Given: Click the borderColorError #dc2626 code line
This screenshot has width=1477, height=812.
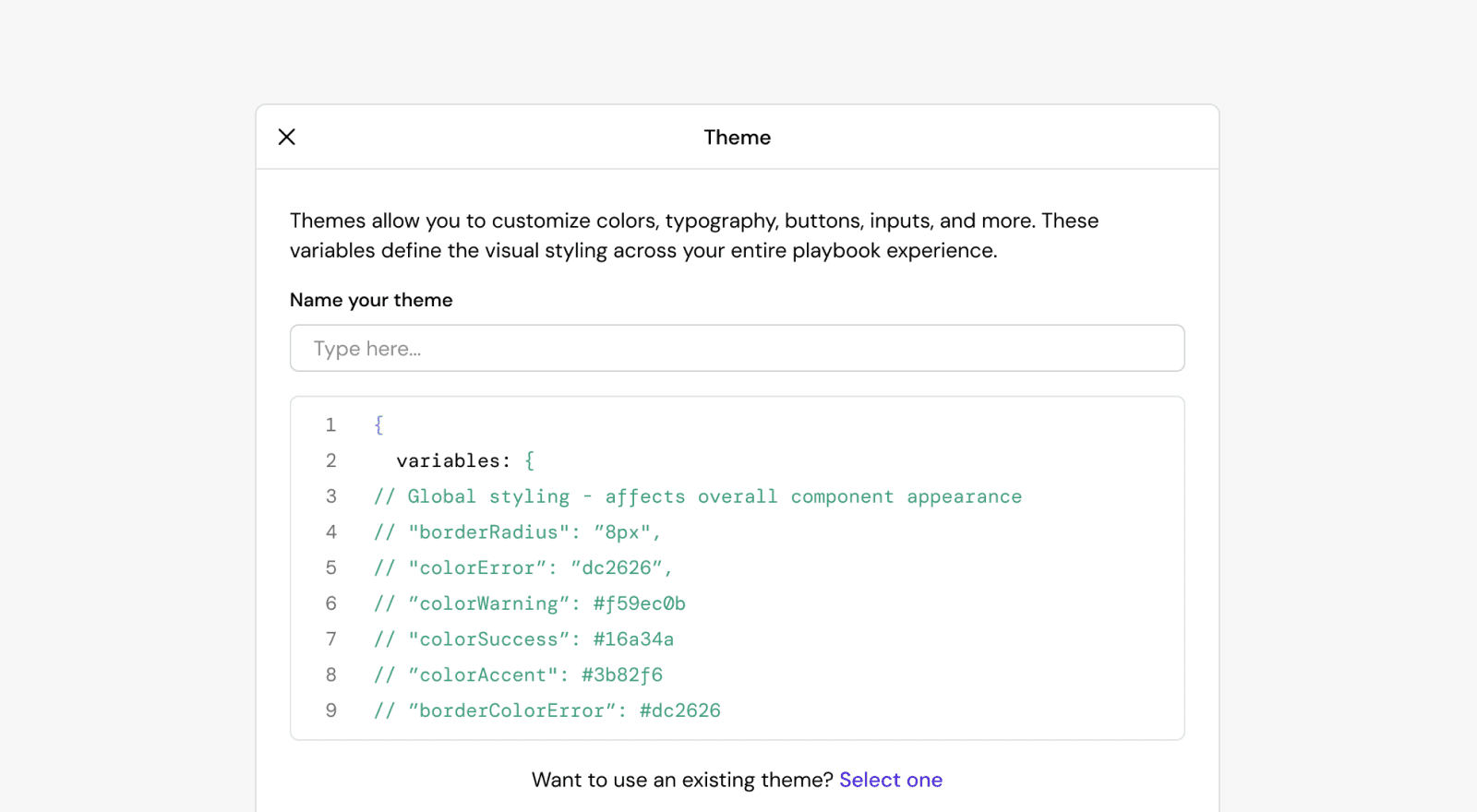Looking at the screenshot, I should [546, 710].
